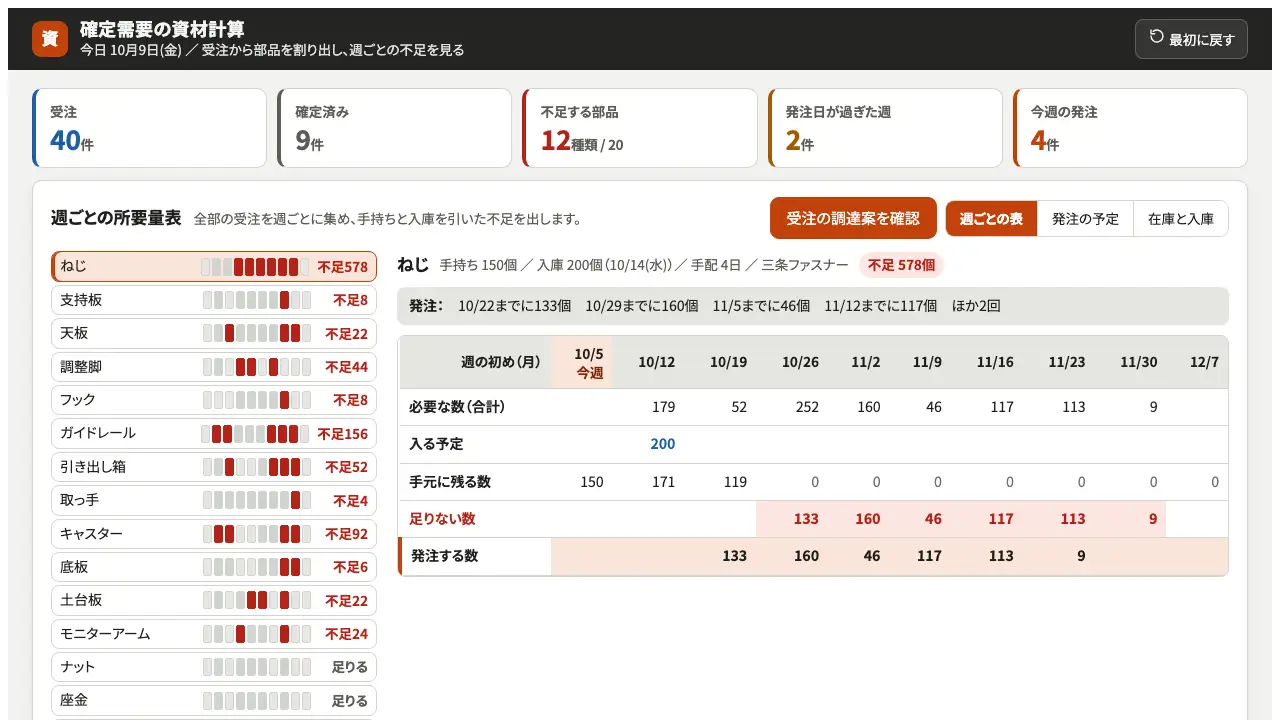Switch to the 発注の予定 tab
1280x720 pixels.
(x=1085, y=218)
